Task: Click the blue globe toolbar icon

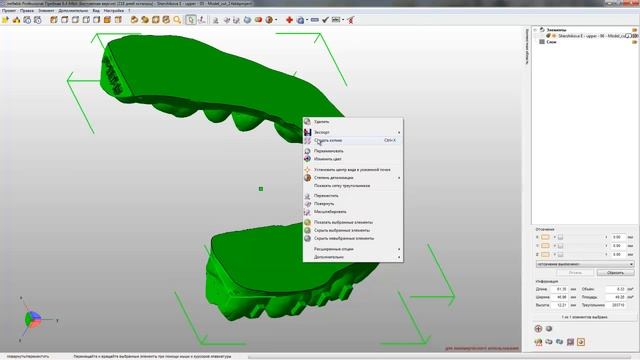Action: click(247, 20)
